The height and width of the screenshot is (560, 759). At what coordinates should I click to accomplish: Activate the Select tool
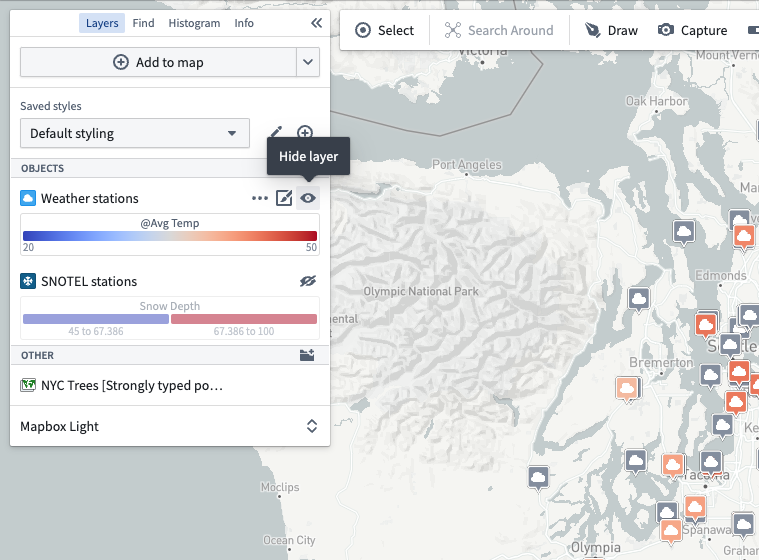tap(384, 30)
